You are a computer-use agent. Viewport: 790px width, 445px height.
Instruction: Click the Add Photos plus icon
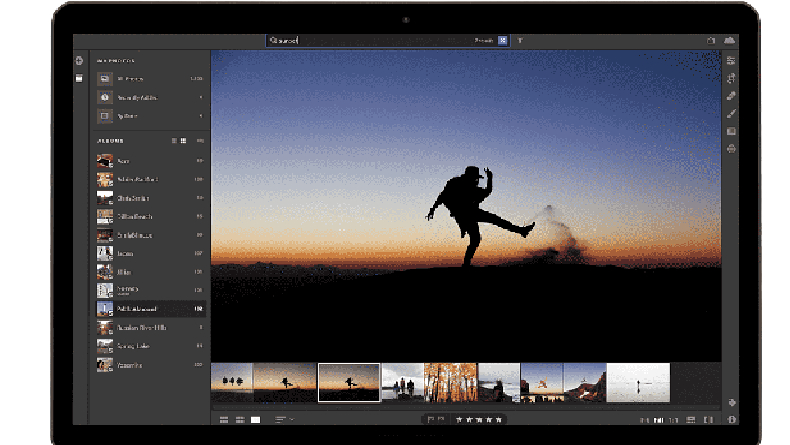(79, 60)
